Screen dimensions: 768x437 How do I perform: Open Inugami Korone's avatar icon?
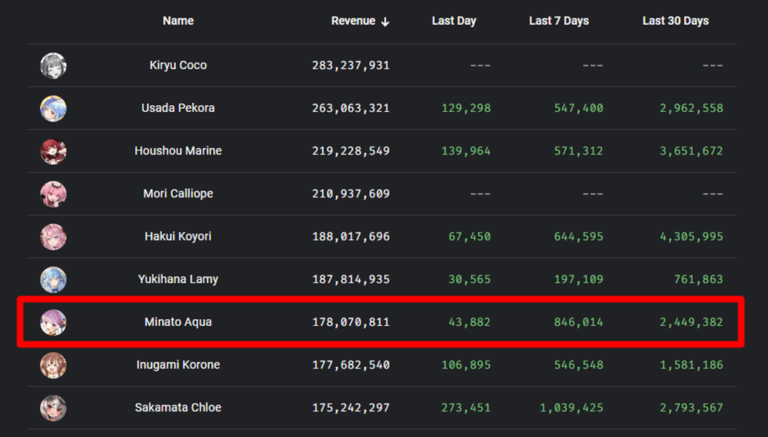[53, 365]
